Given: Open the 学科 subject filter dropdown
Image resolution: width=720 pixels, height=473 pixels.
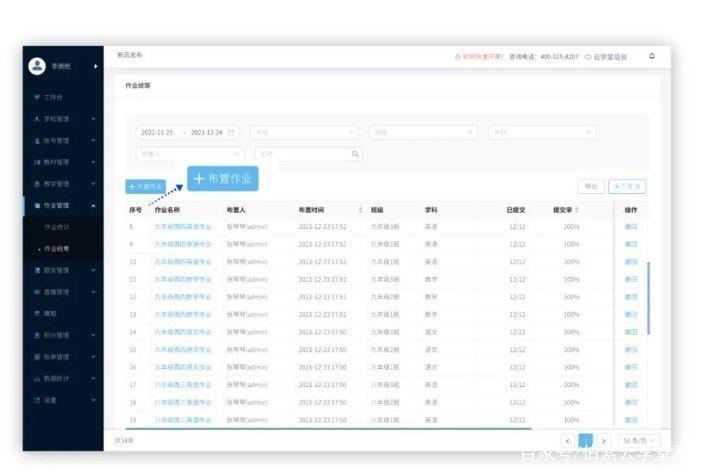Looking at the screenshot, I should pos(542,132).
